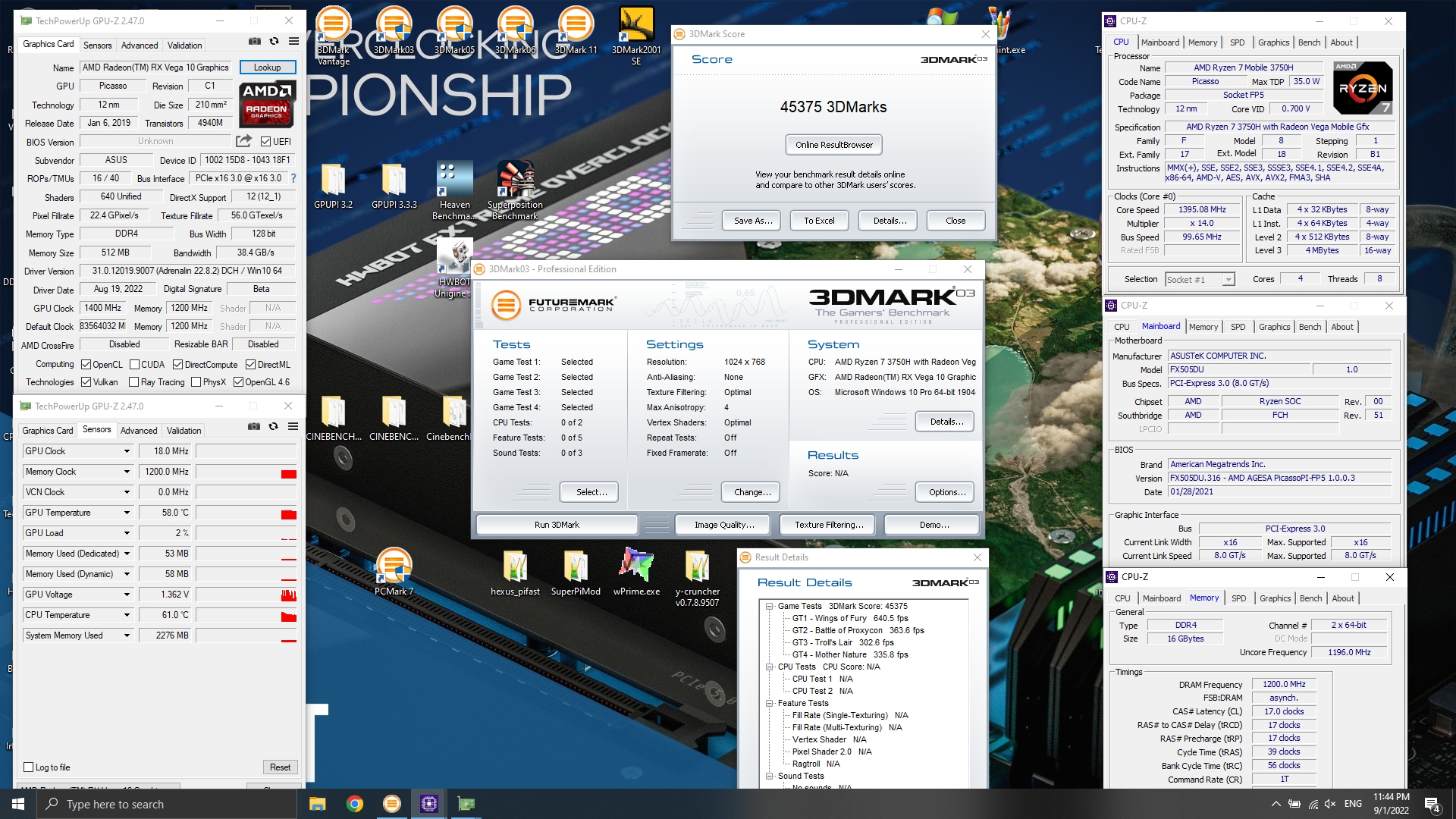Toggle PhysX checkbox
Image resolution: width=1456 pixels, height=819 pixels.
[x=196, y=382]
